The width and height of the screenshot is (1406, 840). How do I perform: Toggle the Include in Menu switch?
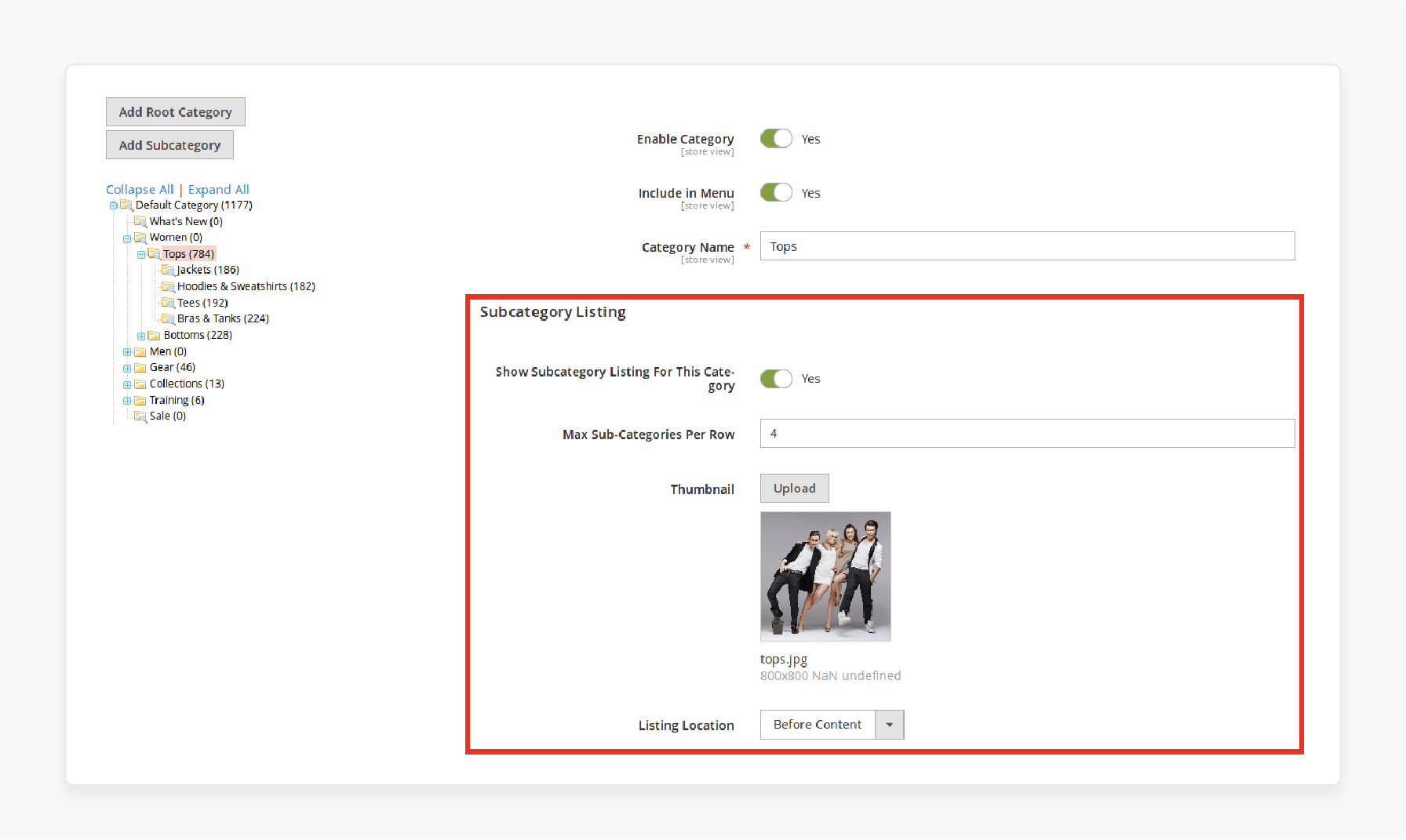point(776,193)
